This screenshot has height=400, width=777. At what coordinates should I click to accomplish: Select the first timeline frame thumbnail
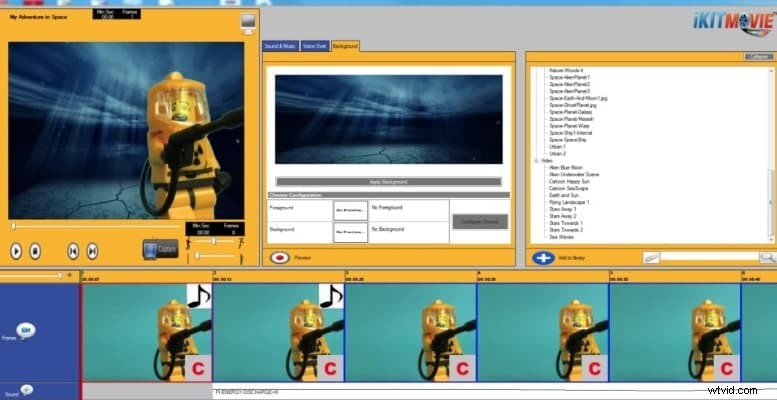(147, 333)
